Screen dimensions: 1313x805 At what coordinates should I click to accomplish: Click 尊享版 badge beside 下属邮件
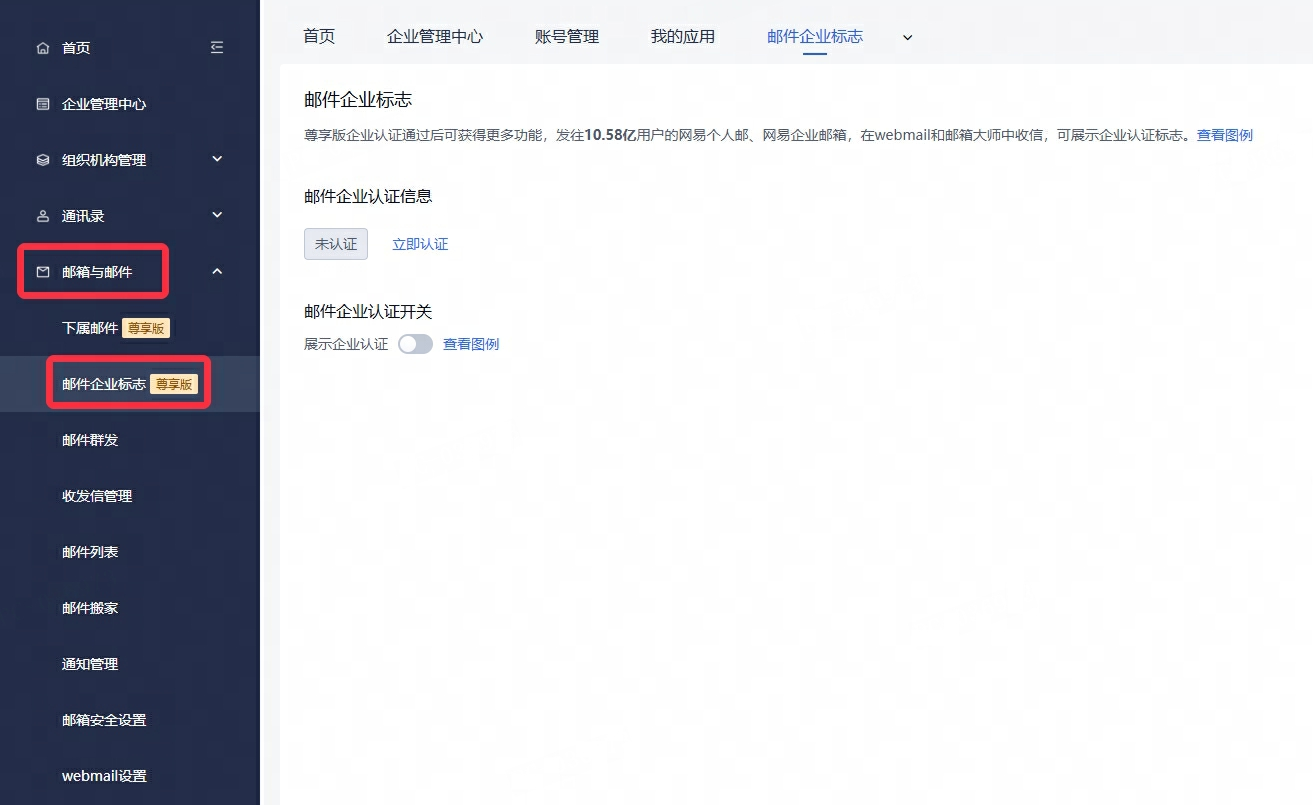coord(148,328)
